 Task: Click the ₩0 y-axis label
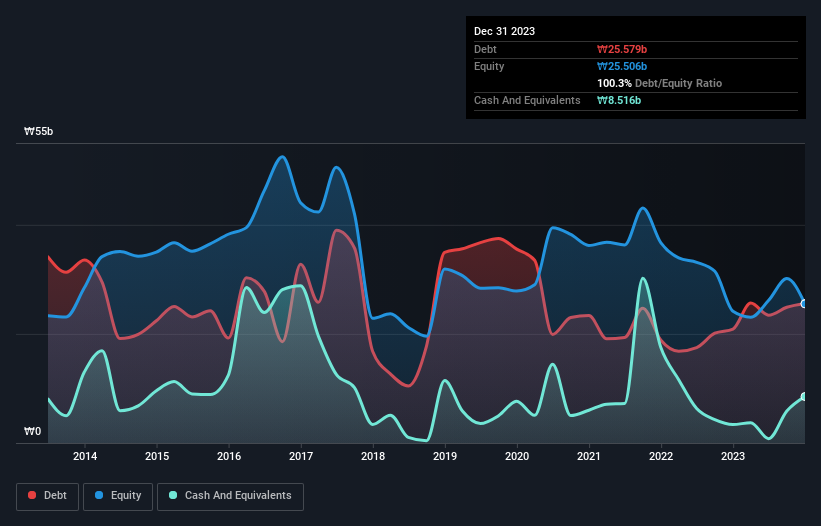tap(32, 431)
